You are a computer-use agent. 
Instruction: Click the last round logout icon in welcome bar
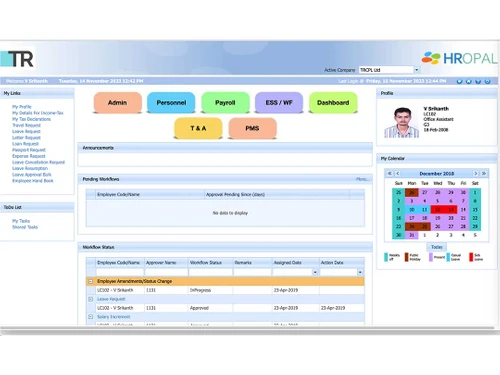click(487, 81)
